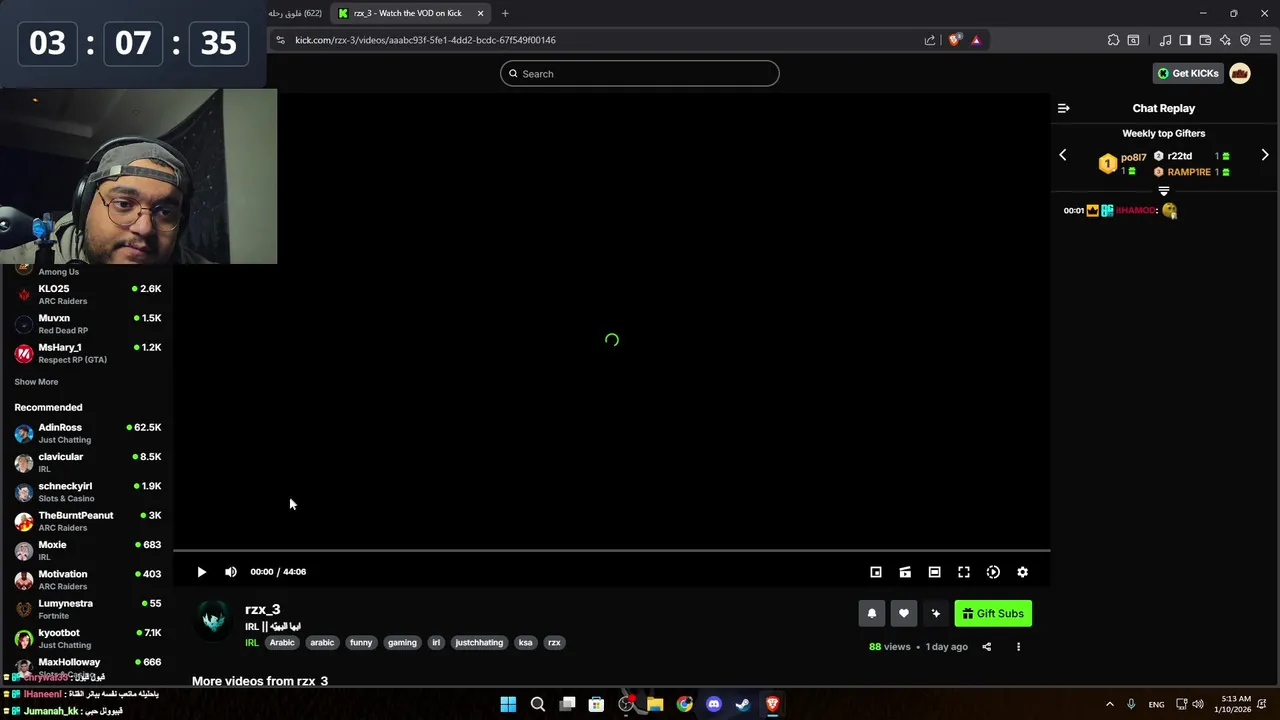1280x720 pixels.
Task: Close the rzx_3 VOD browser tab
Action: pyautogui.click(x=481, y=13)
